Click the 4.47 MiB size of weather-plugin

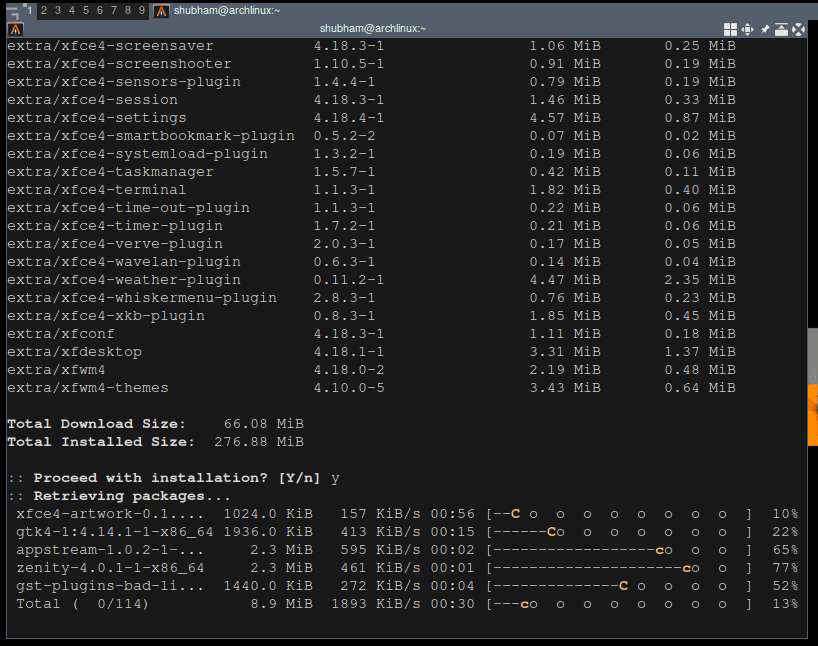click(565, 280)
